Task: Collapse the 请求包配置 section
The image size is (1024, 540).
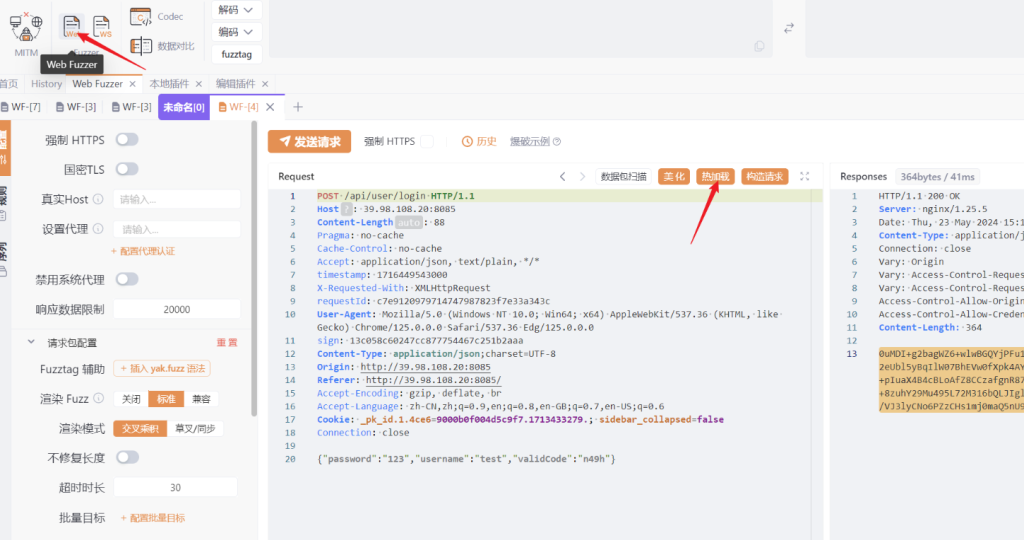Action: coord(32,342)
